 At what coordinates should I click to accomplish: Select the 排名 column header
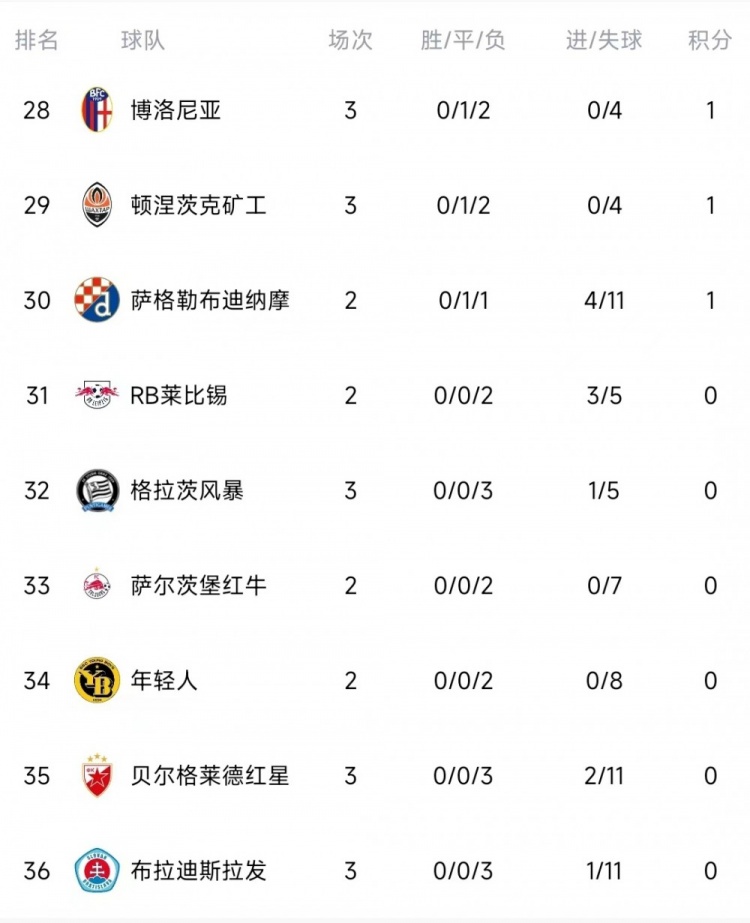pyautogui.click(x=37, y=40)
